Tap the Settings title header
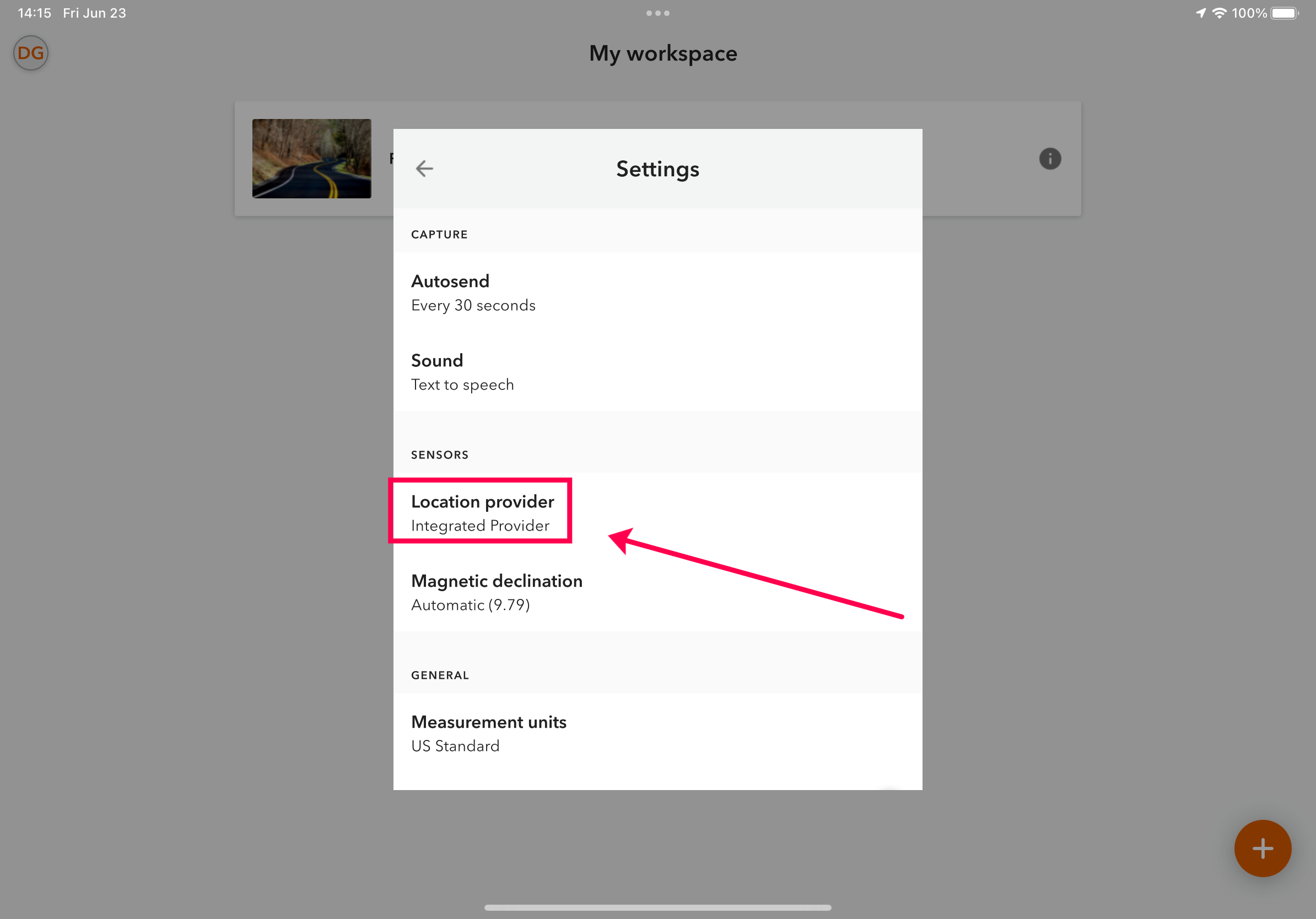1316x919 pixels. pyautogui.click(x=657, y=169)
